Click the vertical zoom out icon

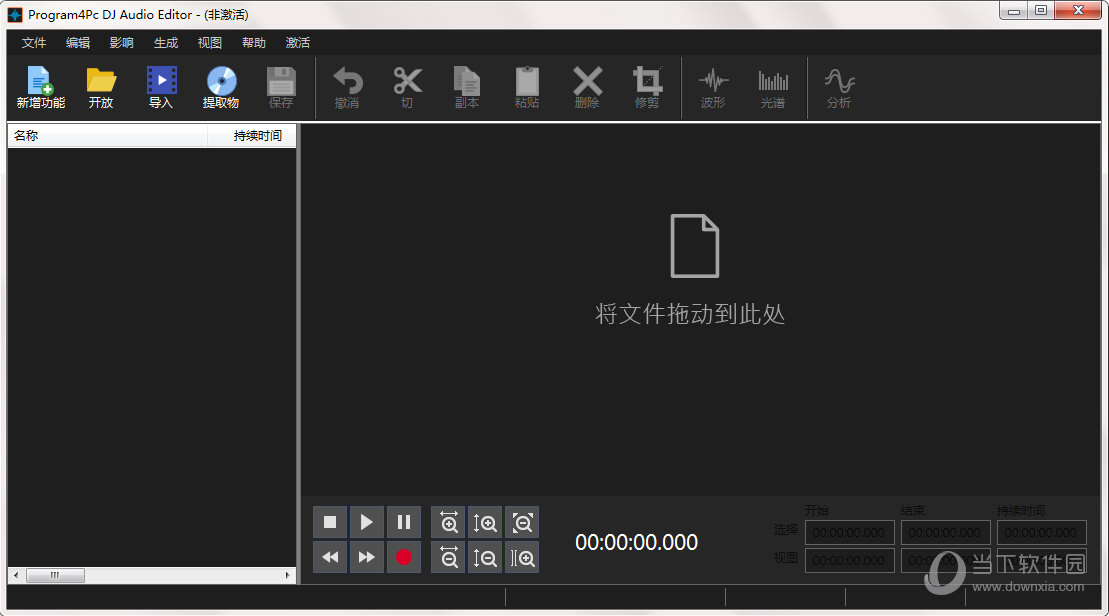[484, 557]
